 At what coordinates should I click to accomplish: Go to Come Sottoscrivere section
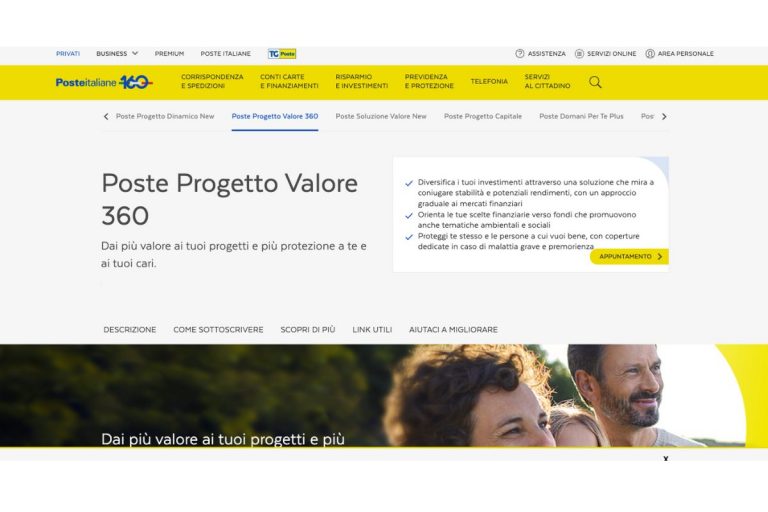[x=218, y=330]
